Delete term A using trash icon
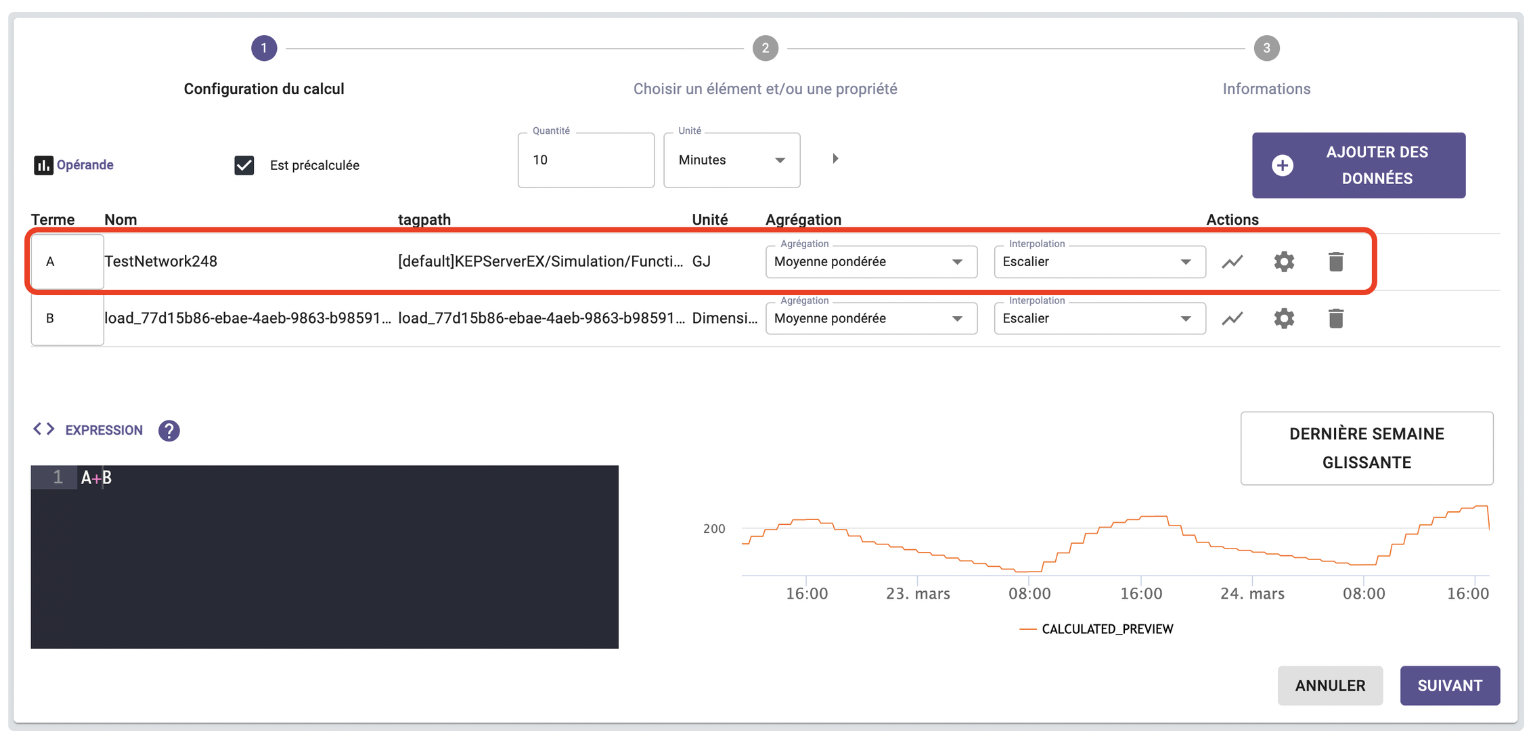Screen dimensions: 1534x746 click(x=1335, y=262)
